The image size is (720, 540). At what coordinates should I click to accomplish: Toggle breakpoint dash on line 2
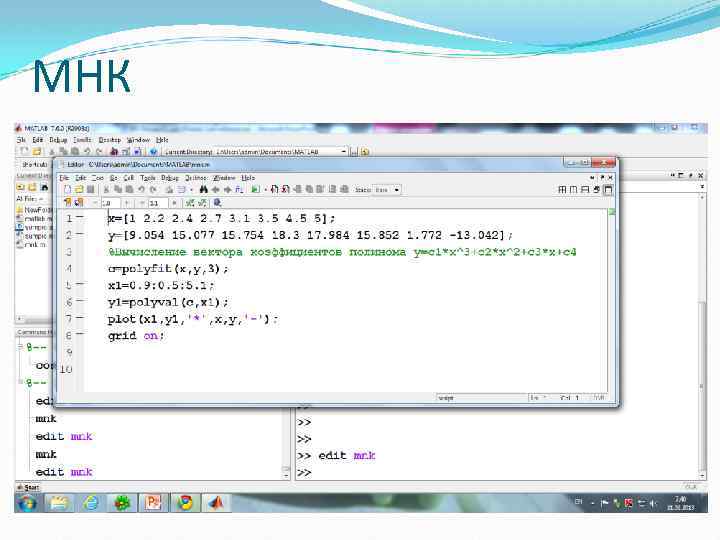point(80,234)
